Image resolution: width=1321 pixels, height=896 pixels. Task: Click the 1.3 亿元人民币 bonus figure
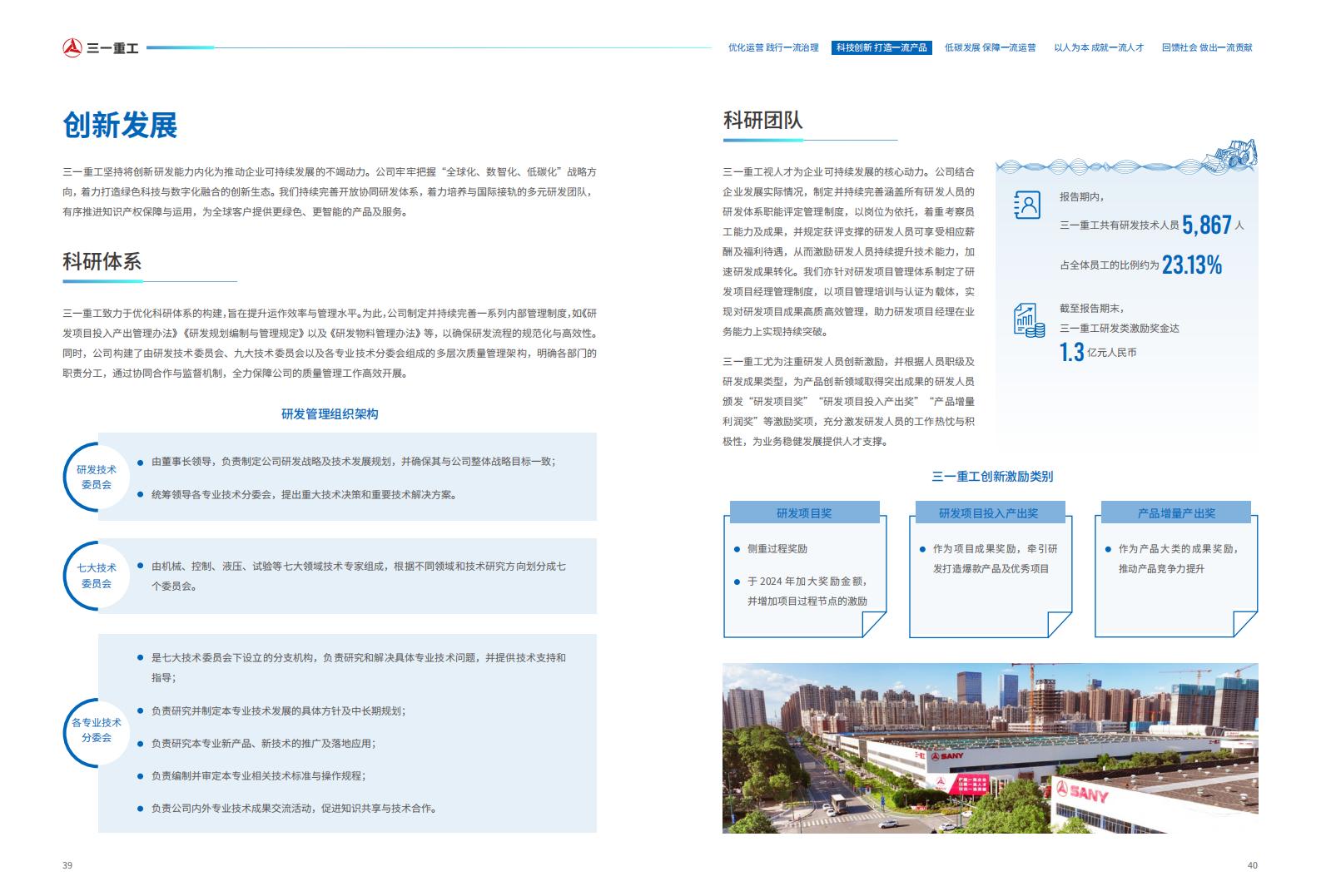tap(1098, 352)
